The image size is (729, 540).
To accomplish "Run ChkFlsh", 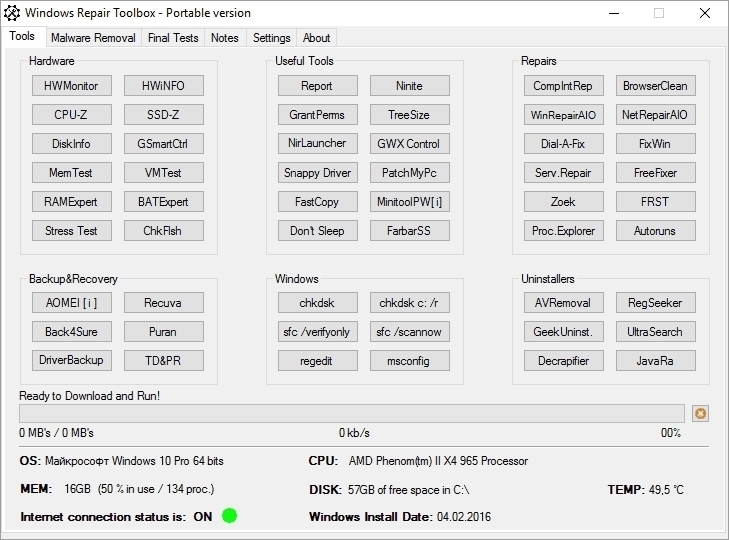I will pos(164,231).
